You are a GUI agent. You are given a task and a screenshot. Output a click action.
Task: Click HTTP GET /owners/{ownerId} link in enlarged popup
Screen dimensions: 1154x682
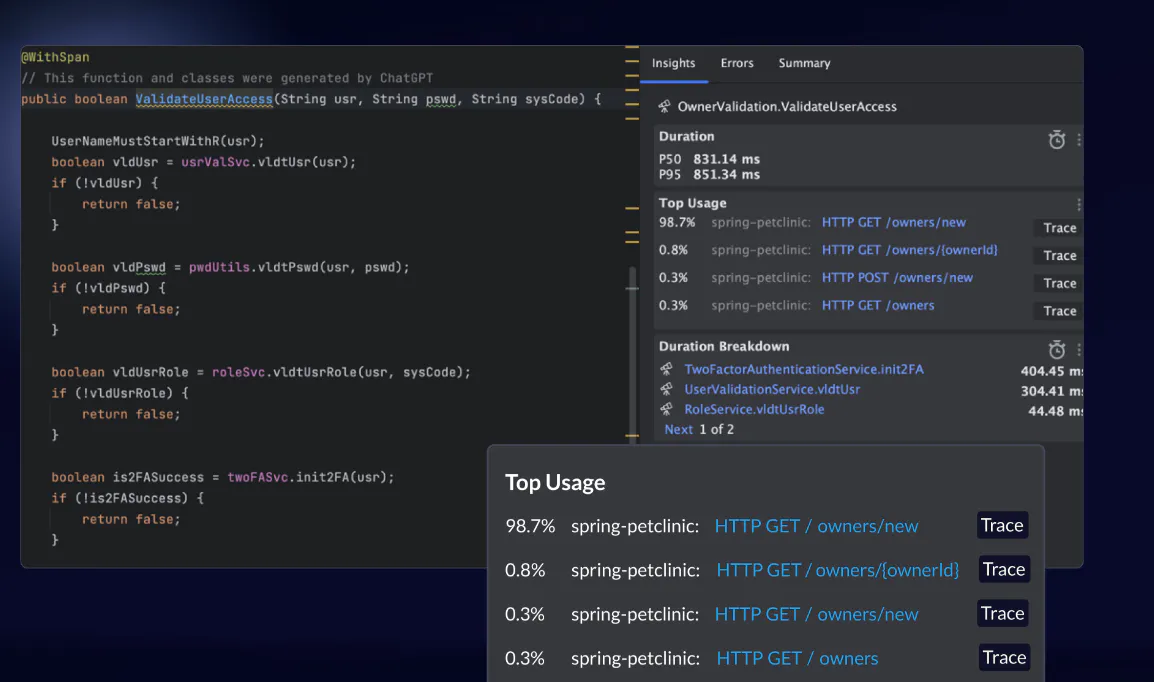click(x=838, y=570)
